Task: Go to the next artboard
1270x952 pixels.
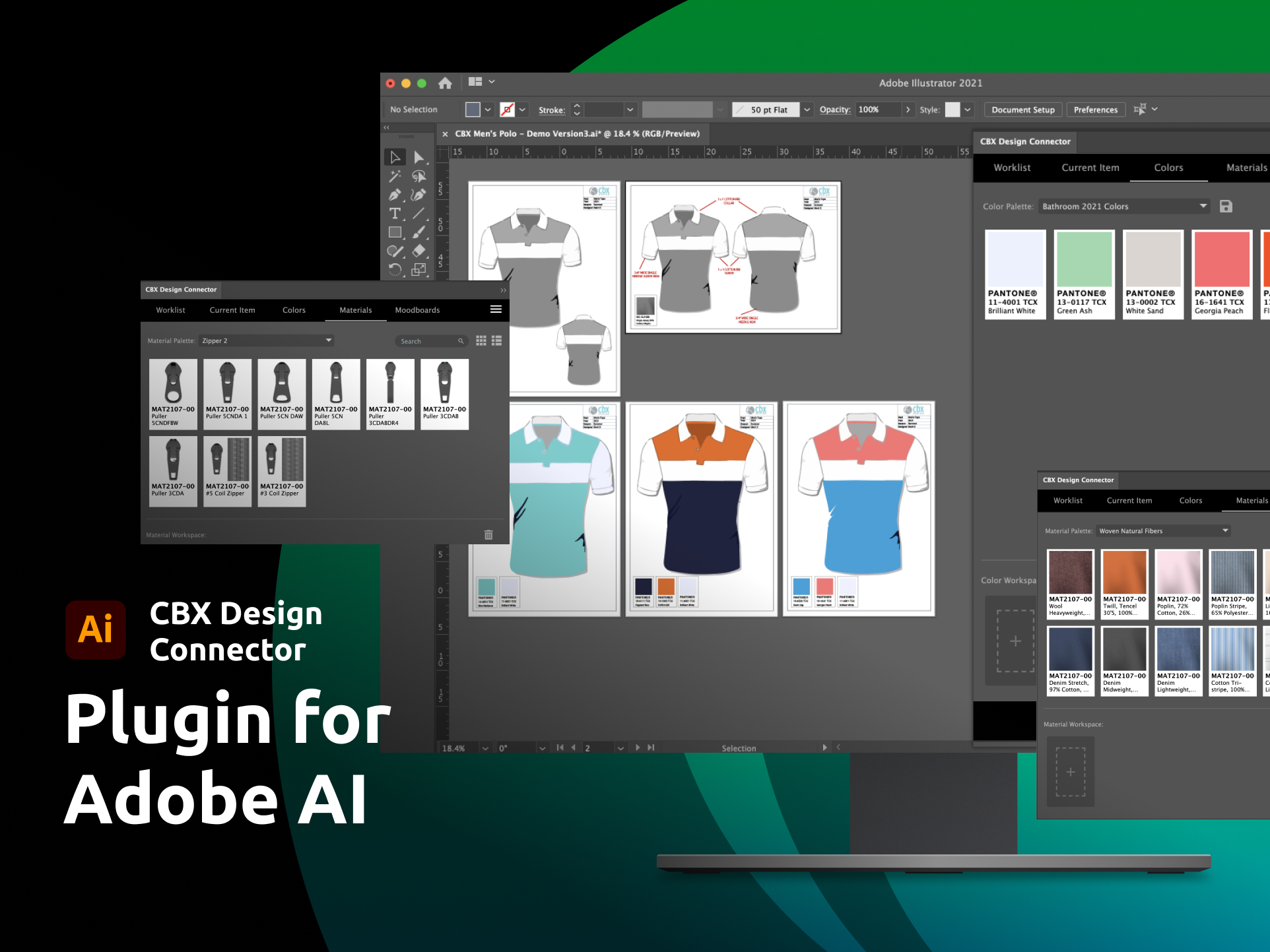Action: tap(638, 747)
